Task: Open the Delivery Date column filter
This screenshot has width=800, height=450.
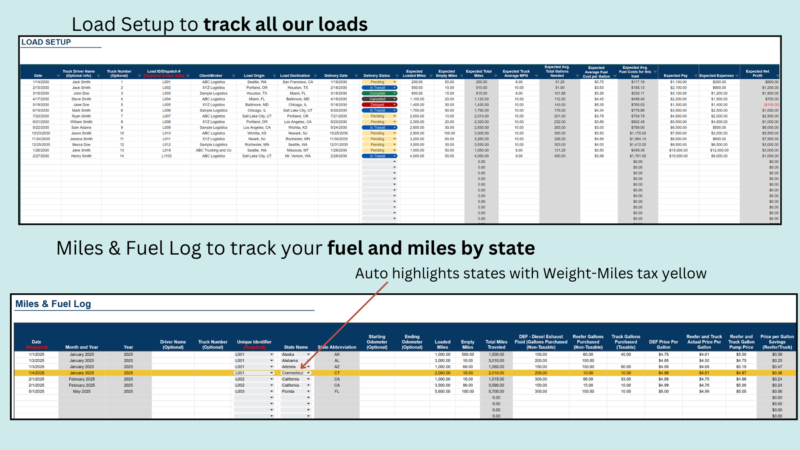Action: click(x=356, y=76)
